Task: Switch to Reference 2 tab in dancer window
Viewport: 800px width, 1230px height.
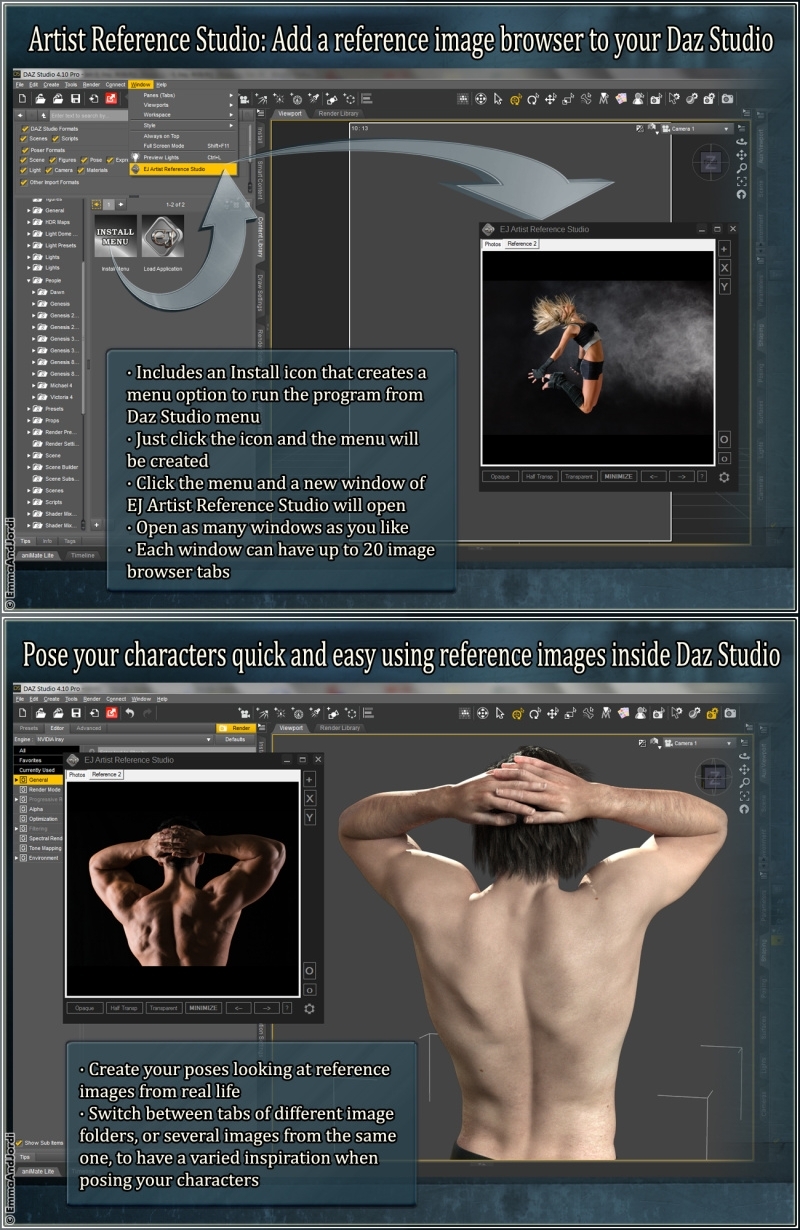Action: pos(522,244)
